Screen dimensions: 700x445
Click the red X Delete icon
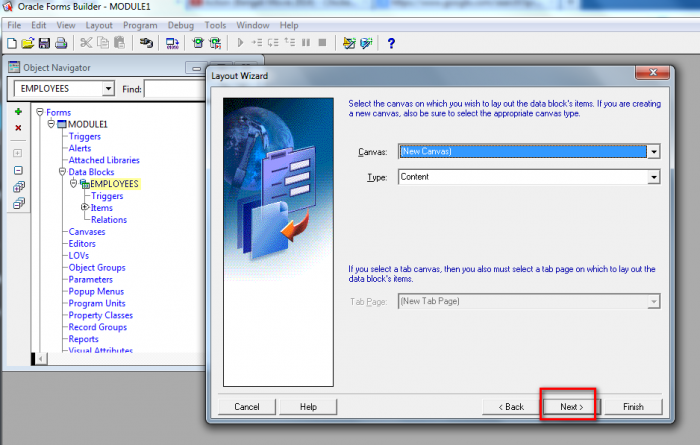coord(18,128)
